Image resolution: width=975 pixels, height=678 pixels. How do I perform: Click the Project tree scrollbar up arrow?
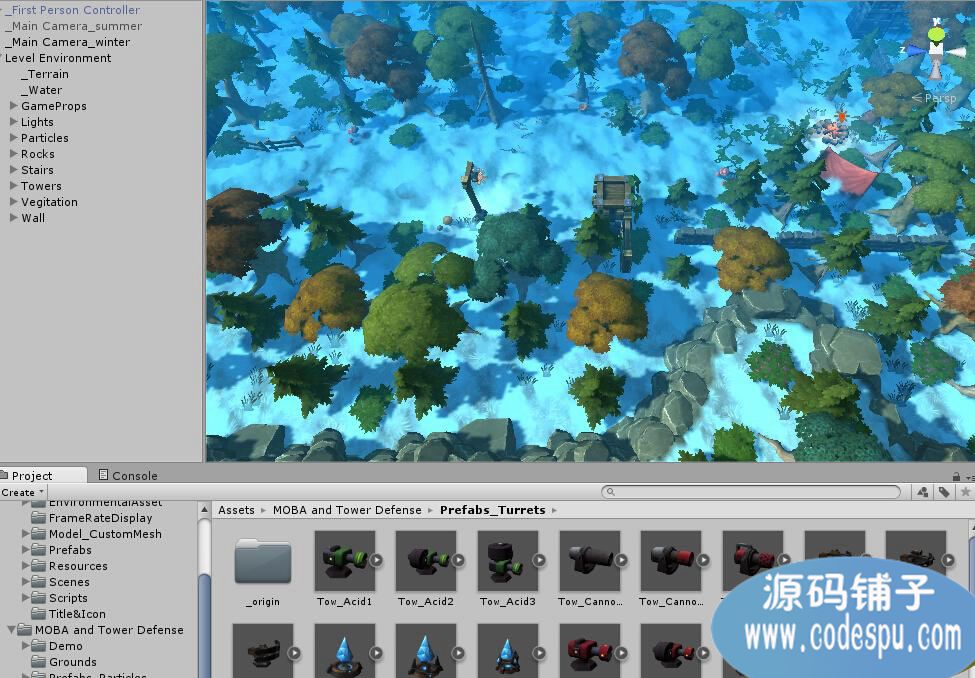pos(204,510)
